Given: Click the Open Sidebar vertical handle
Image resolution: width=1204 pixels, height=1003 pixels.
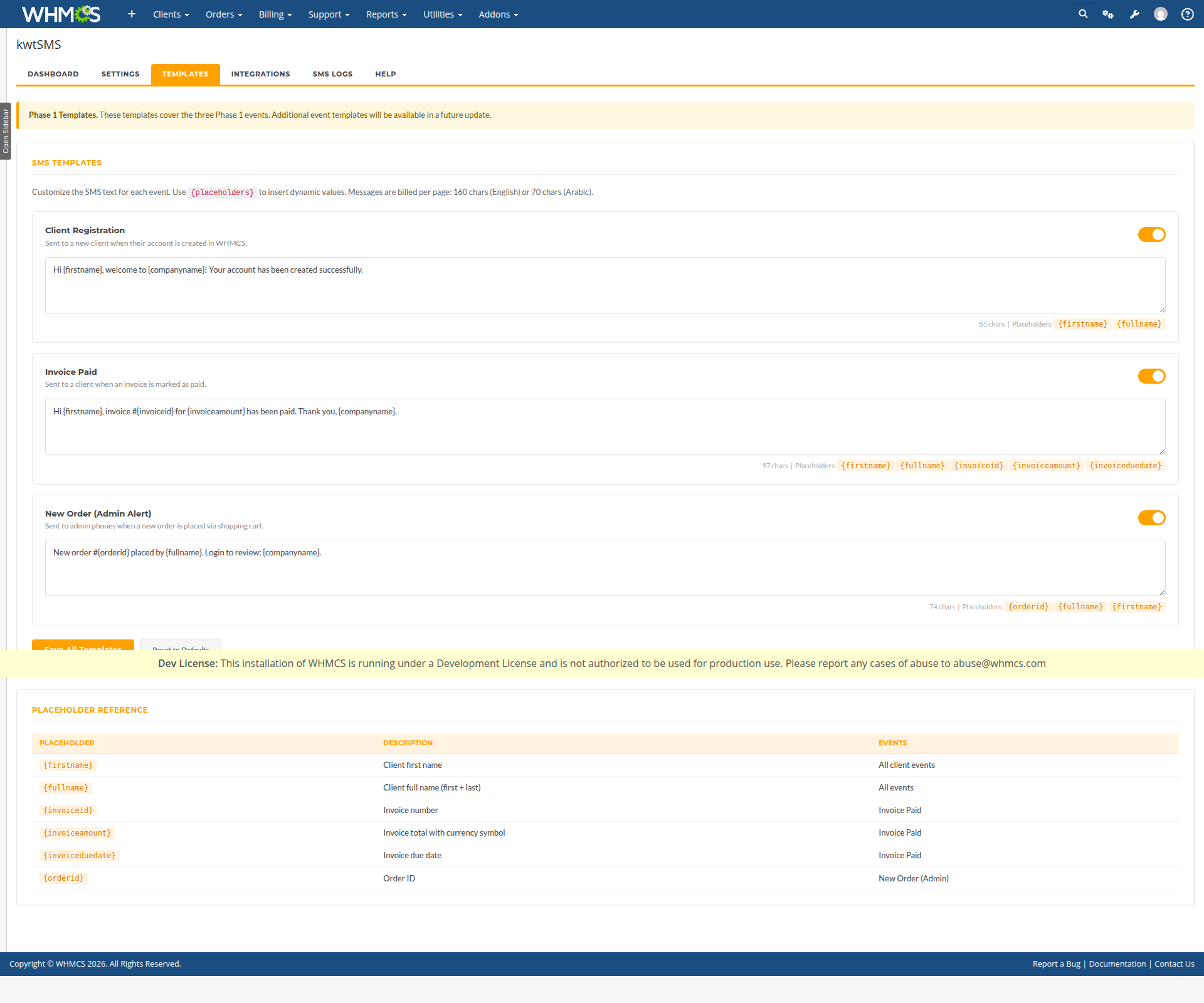Looking at the screenshot, I should (x=6, y=131).
